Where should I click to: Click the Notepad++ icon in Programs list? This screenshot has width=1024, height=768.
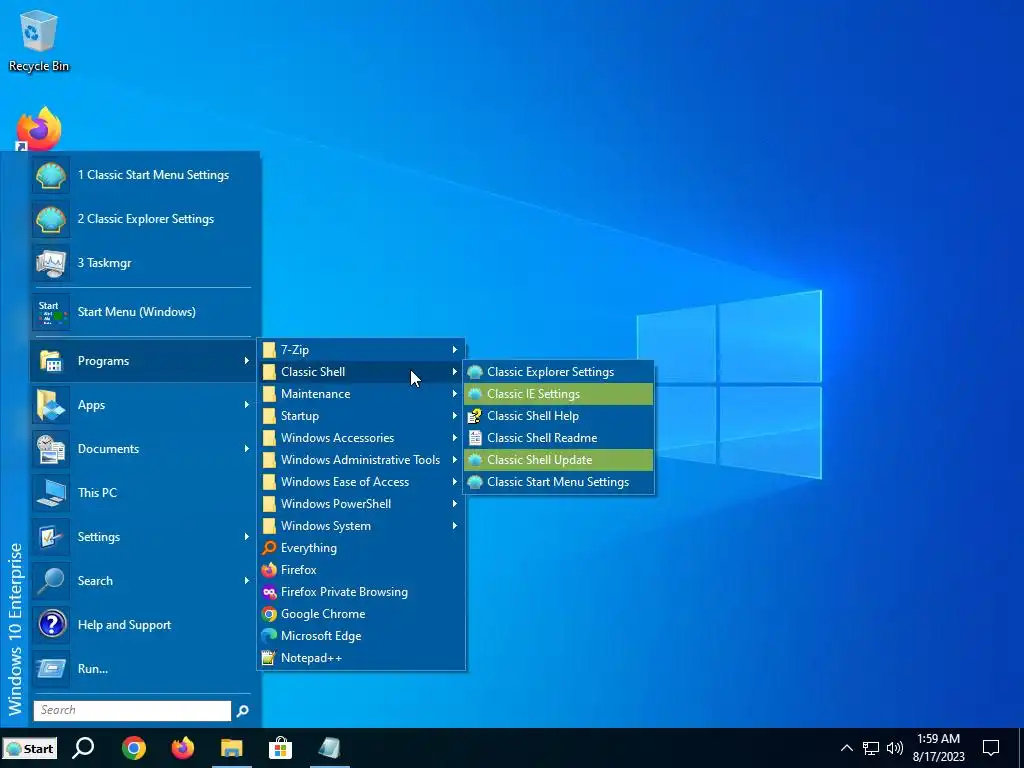[269, 658]
